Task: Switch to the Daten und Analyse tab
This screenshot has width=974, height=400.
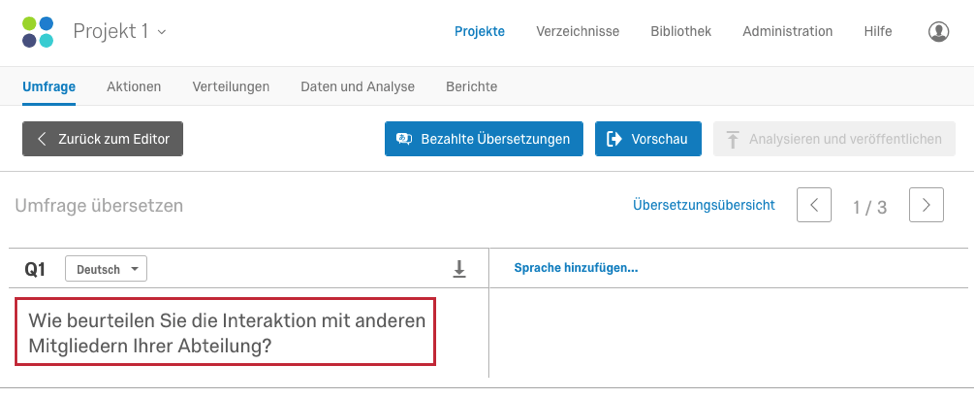Action: pyautogui.click(x=358, y=87)
